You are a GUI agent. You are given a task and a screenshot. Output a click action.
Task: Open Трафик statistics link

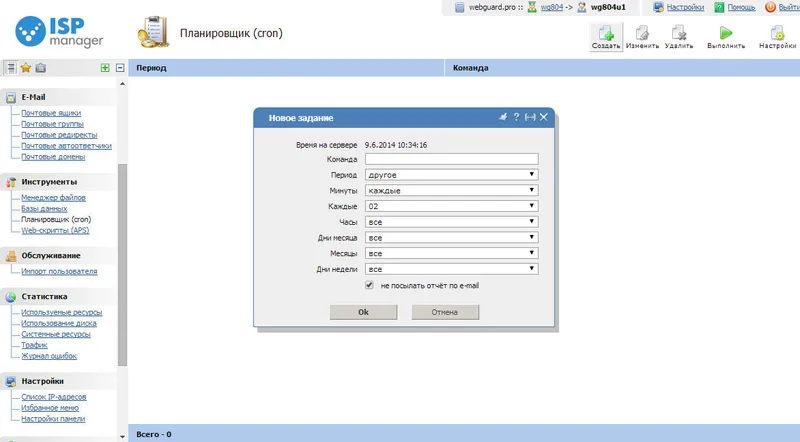click(x=34, y=345)
